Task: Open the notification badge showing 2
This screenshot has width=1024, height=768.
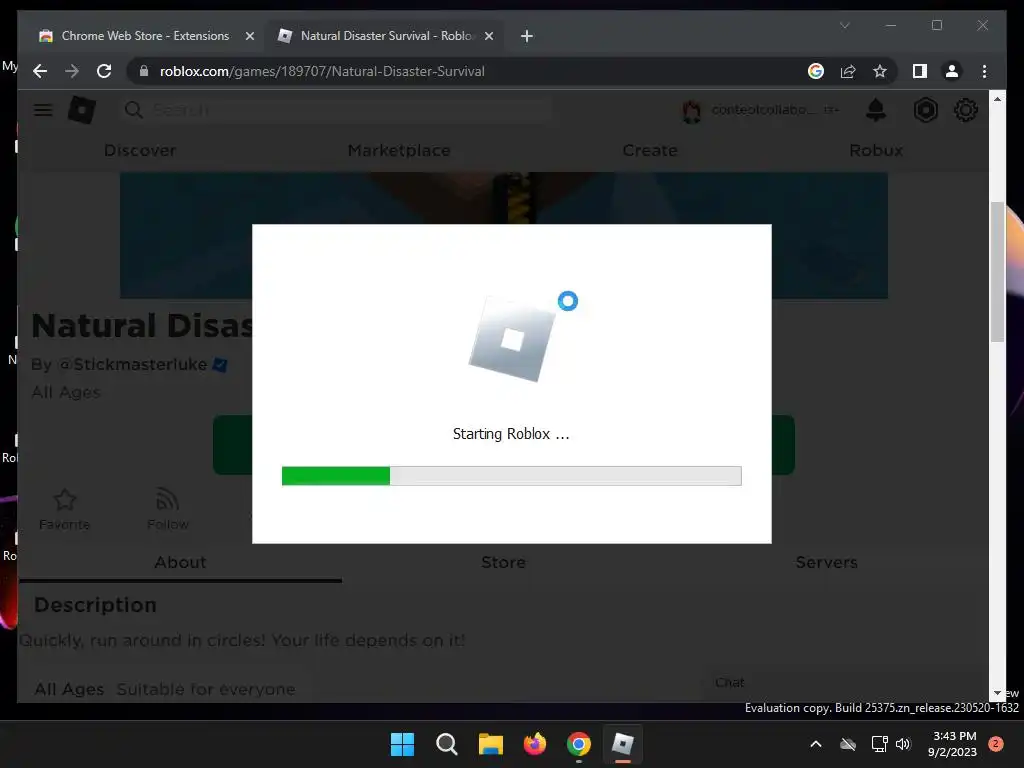Action: (996, 744)
